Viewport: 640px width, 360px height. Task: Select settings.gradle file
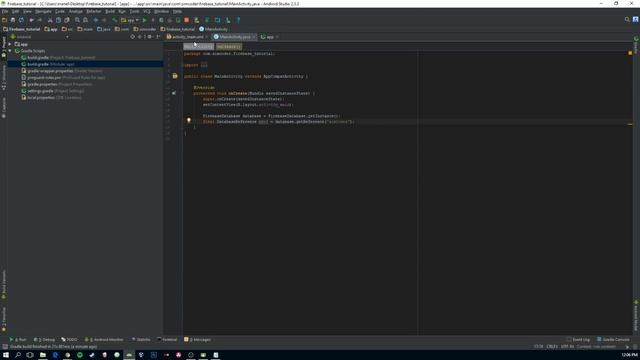[53, 91]
